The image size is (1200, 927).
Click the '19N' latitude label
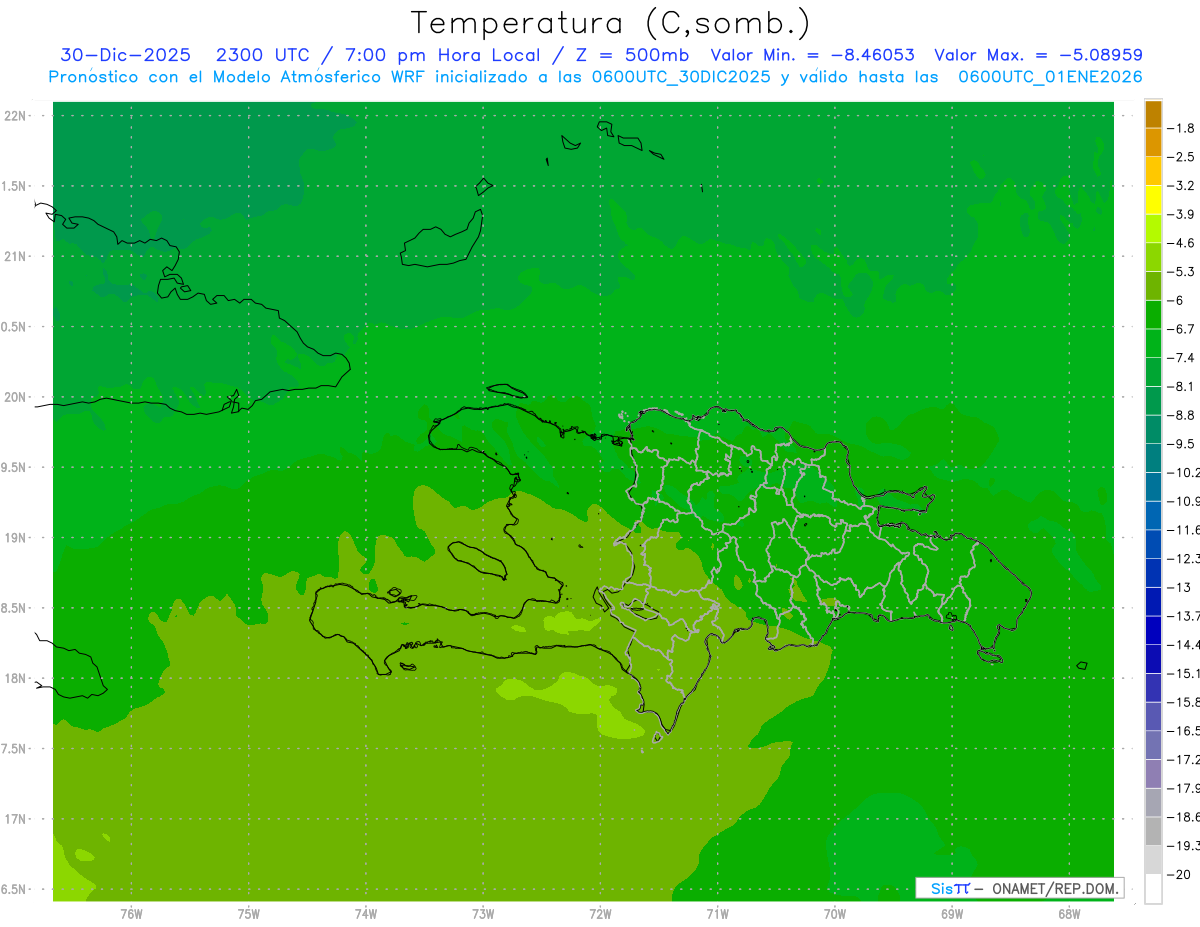click(16, 537)
